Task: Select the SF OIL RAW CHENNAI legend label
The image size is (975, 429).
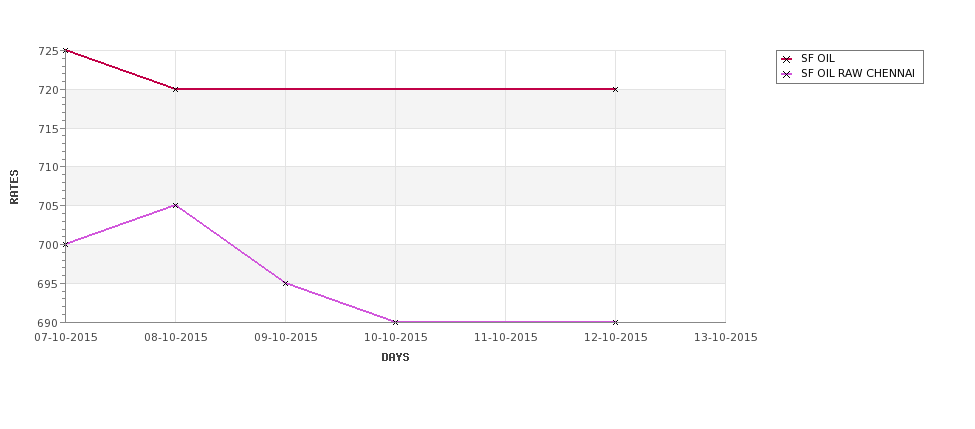Action: tap(857, 73)
